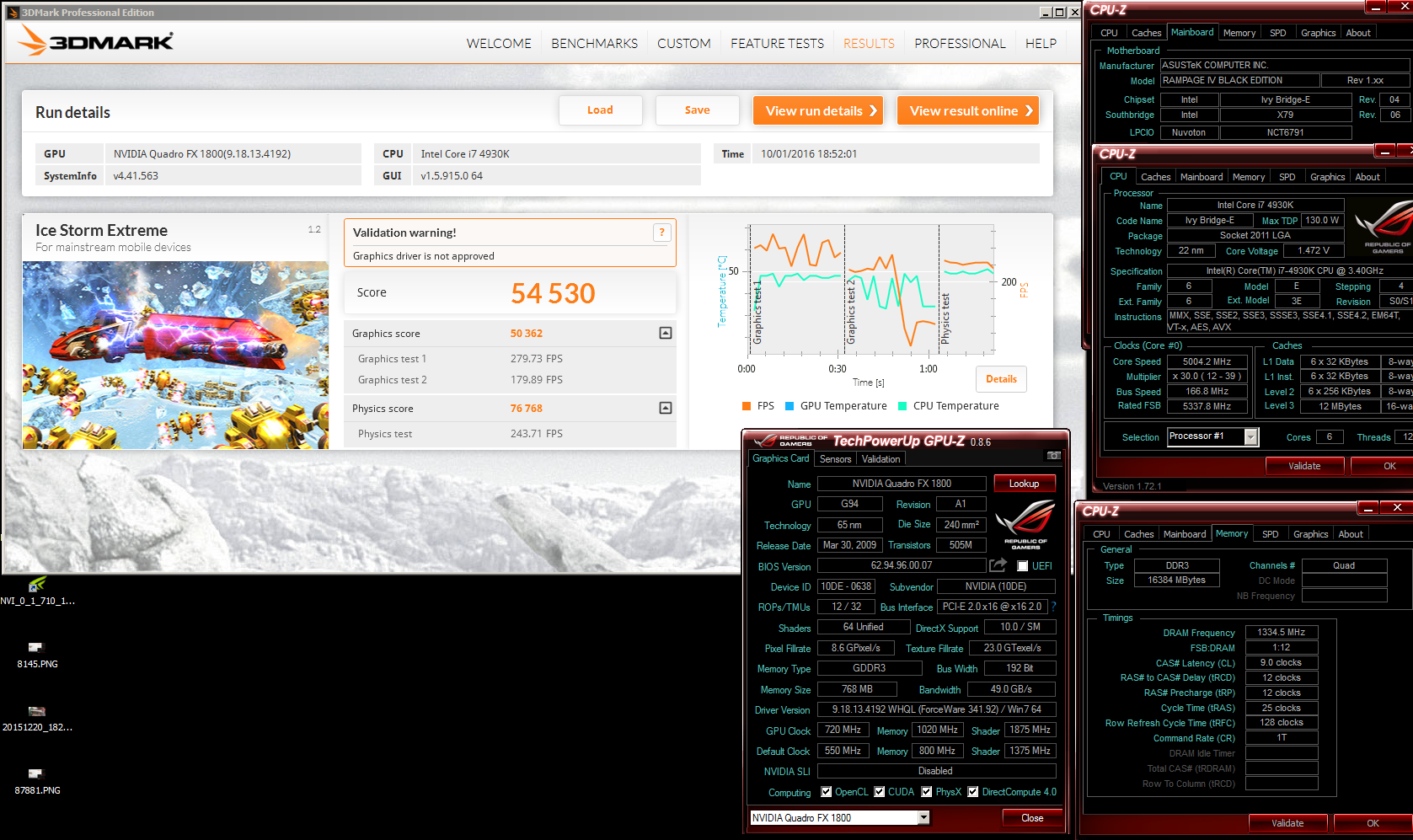Viewport: 1413px width, 840px height.
Task: Open the NVI_0_1_710_1 desktop icon
Action: 37,585
